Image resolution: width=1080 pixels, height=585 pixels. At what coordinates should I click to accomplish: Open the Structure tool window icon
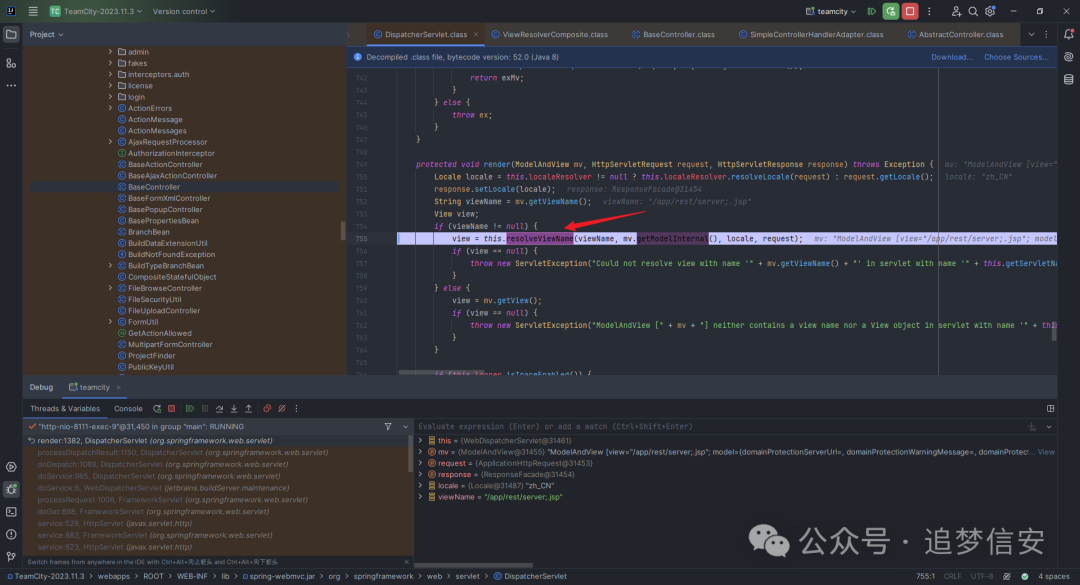pos(11,63)
